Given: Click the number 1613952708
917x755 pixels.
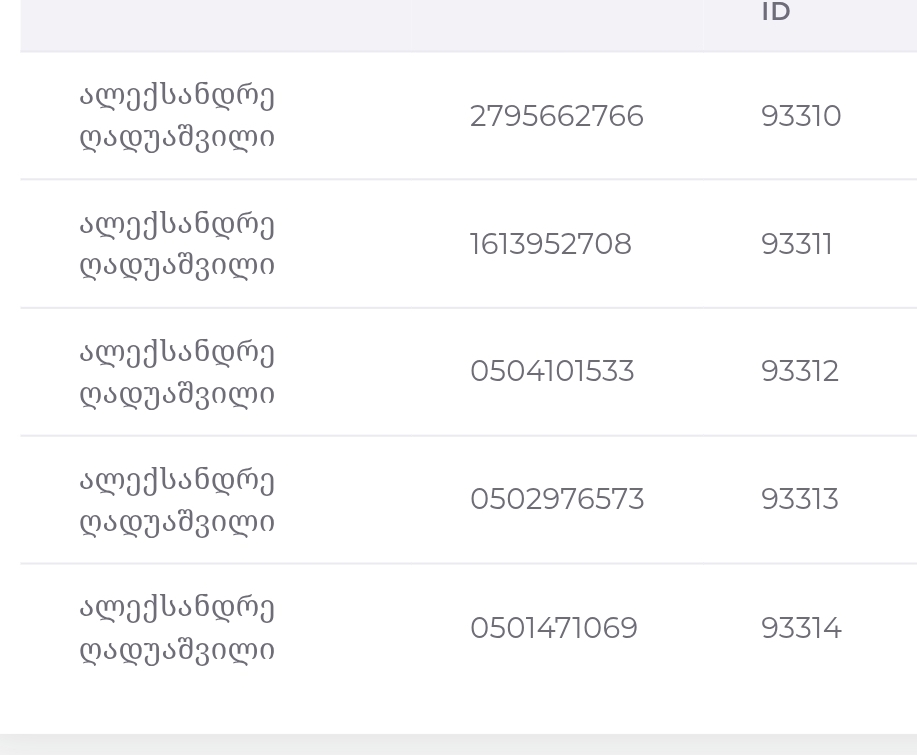Looking at the screenshot, I should pyautogui.click(x=551, y=244).
